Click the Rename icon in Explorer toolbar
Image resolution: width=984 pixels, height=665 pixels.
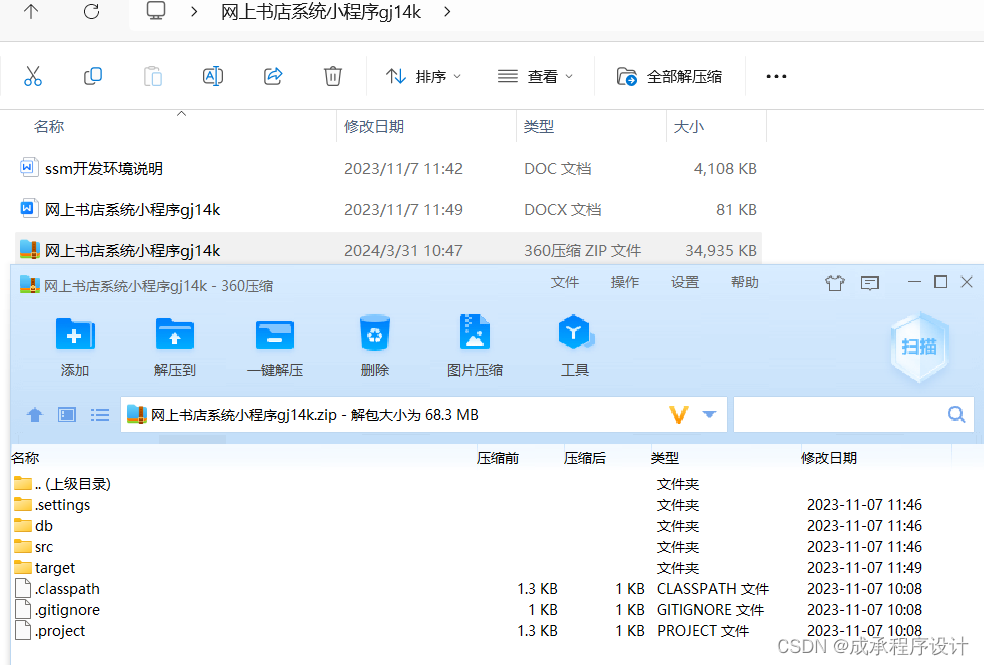point(213,76)
